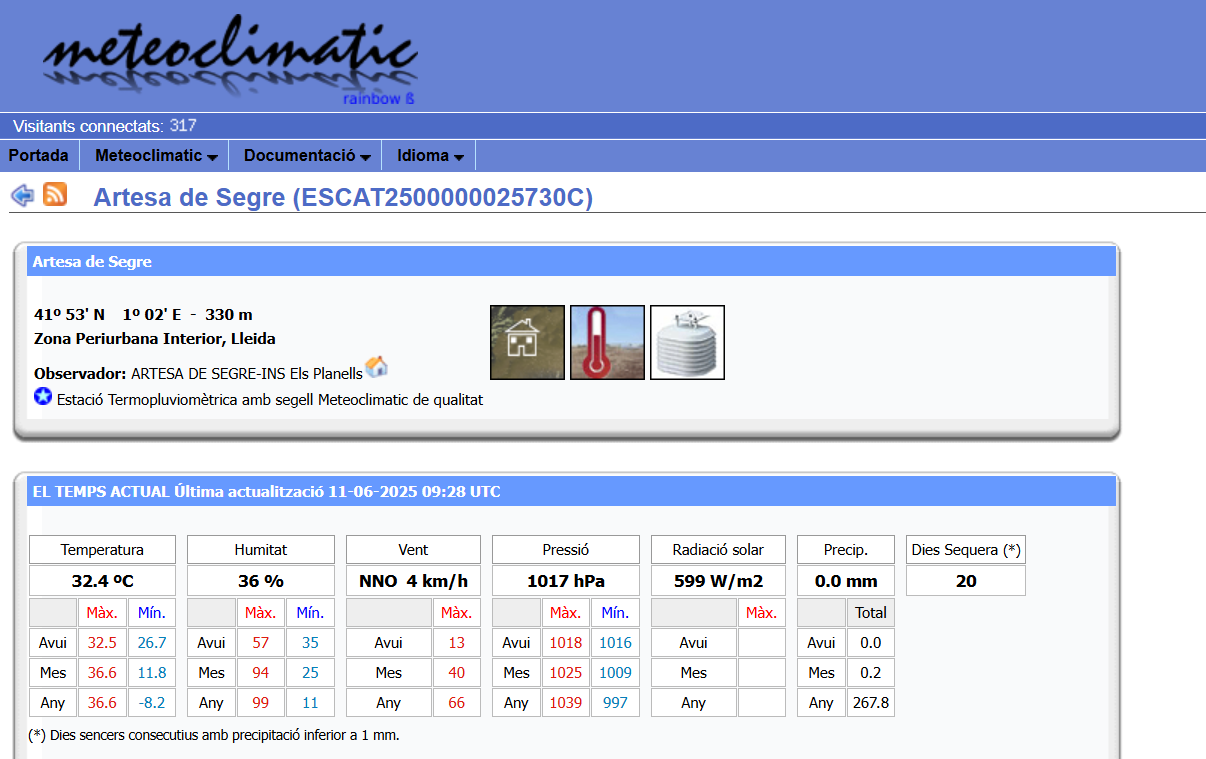The width and height of the screenshot is (1206, 759).
Task: Select the 32.4 ºC current temperature value
Action: click(x=102, y=581)
